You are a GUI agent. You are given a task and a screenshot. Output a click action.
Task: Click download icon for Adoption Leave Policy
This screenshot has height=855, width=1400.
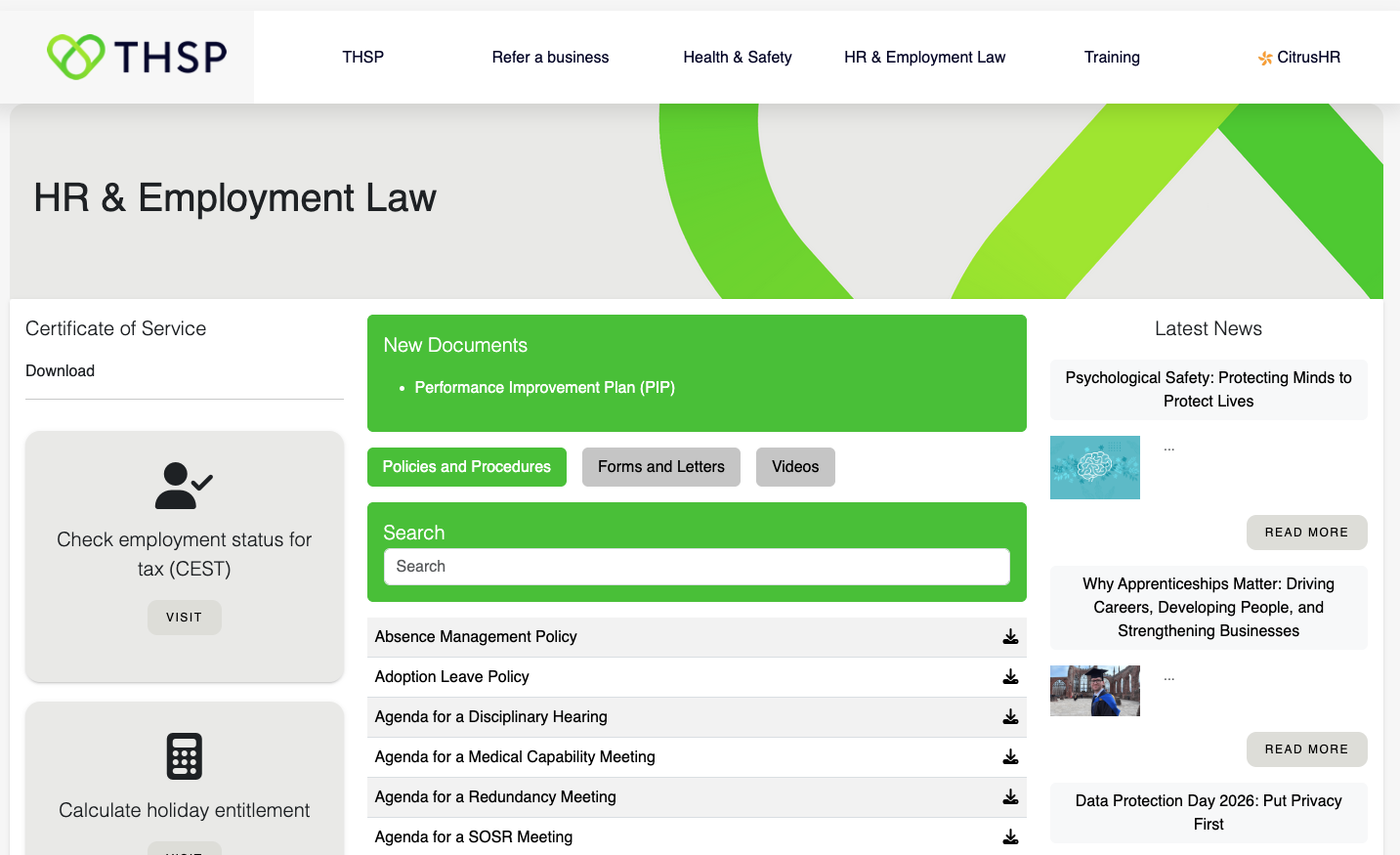tap(1010, 677)
